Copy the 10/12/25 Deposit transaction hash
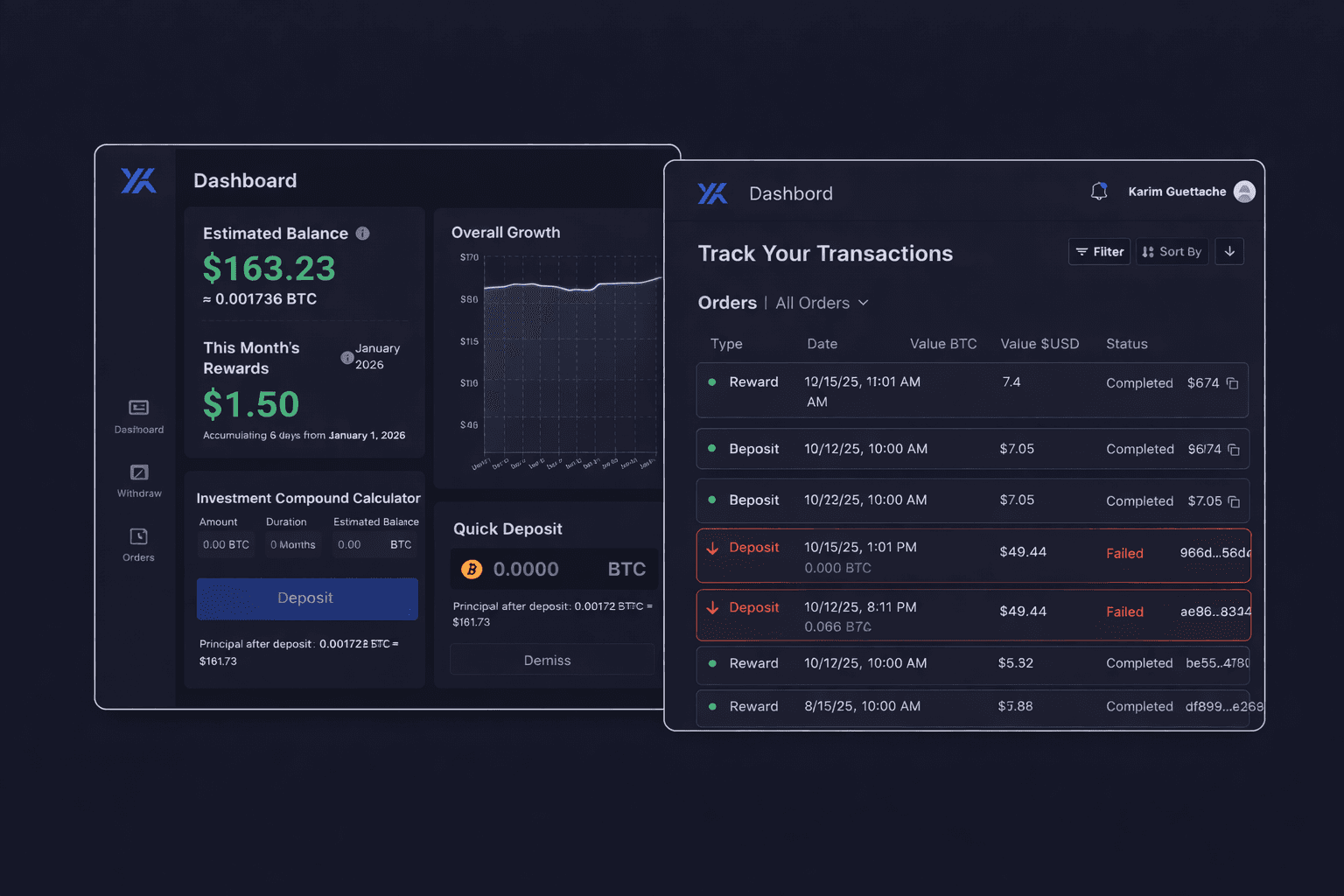Viewport: 1344px width, 896px height. (1234, 449)
